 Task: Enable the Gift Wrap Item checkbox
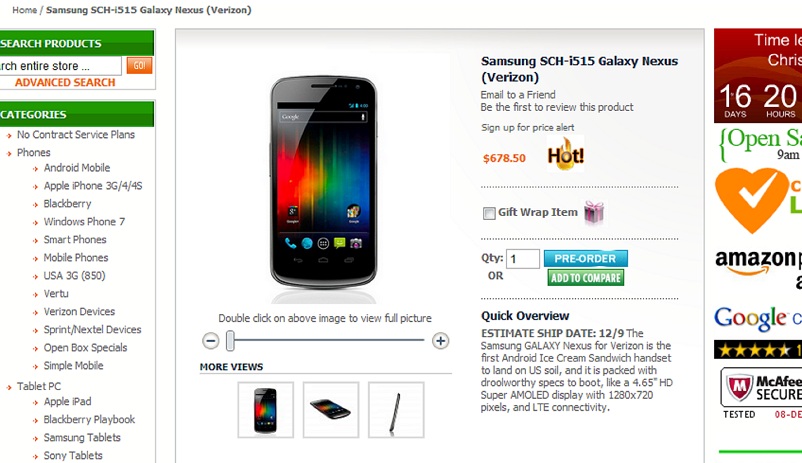(489, 213)
